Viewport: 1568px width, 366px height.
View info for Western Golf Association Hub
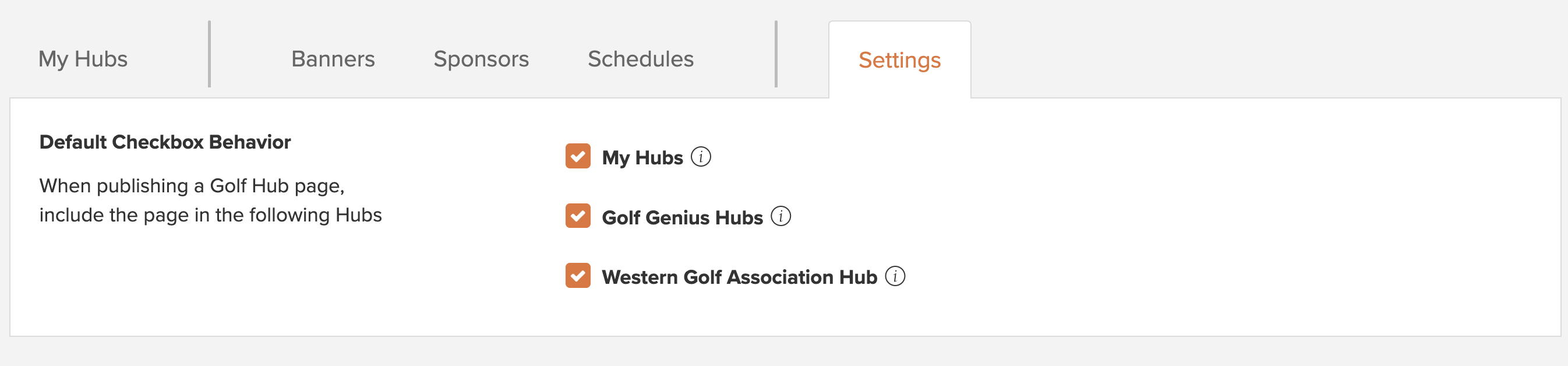(895, 276)
